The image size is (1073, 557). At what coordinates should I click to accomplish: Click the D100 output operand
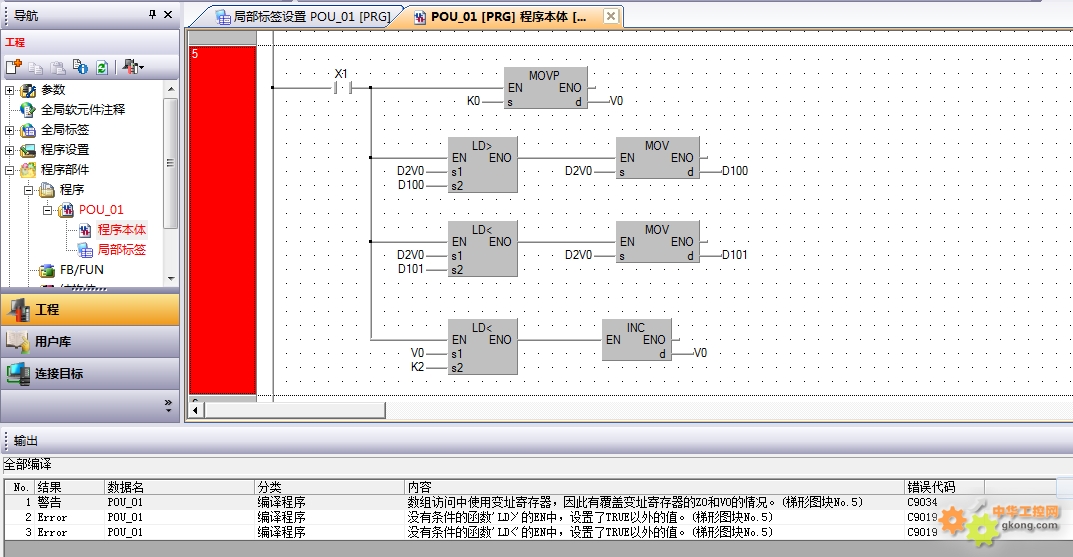(735, 171)
